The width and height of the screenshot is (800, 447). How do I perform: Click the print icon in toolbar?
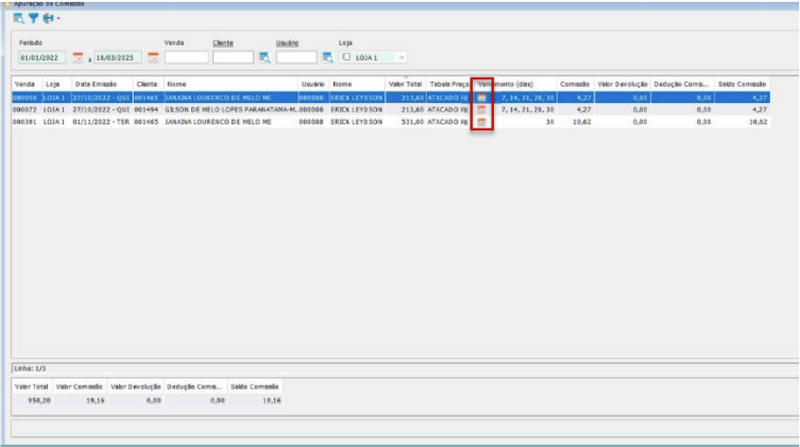pyautogui.click(x=47, y=18)
